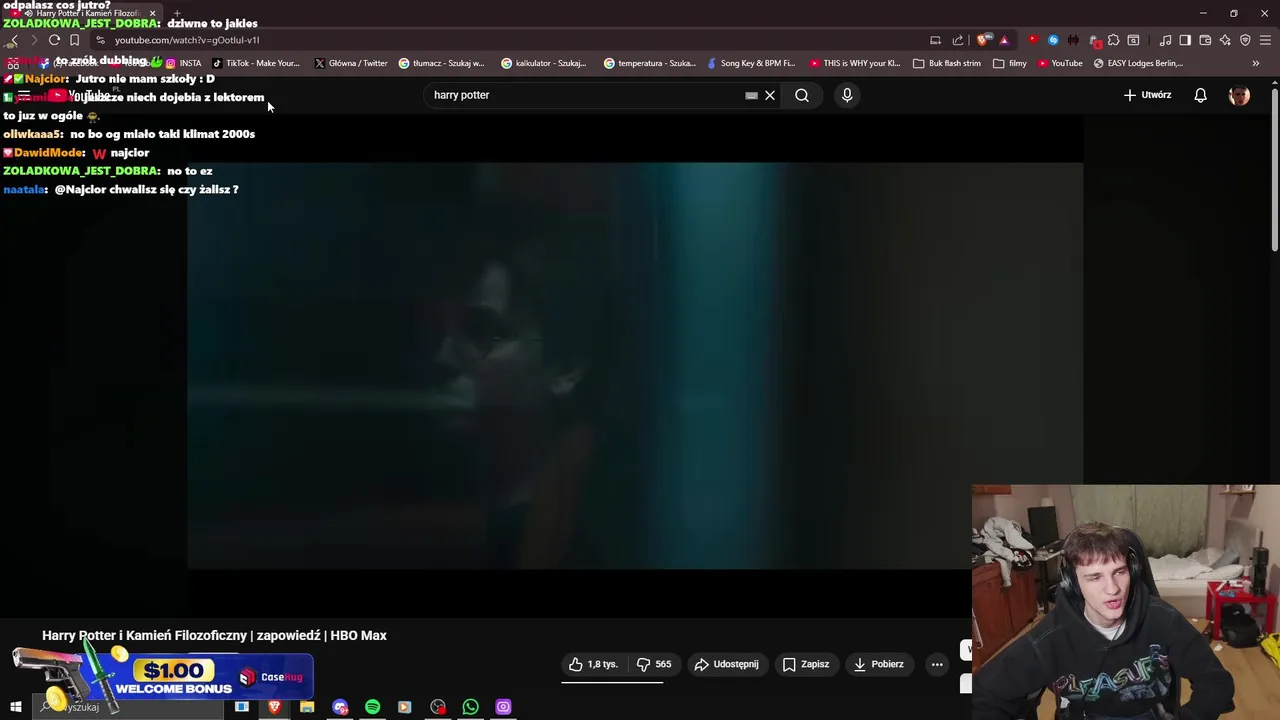Viewport: 1280px width, 720px height.
Task: Open File Explorer from the taskbar
Action: pyautogui.click(x=307, y=707)
